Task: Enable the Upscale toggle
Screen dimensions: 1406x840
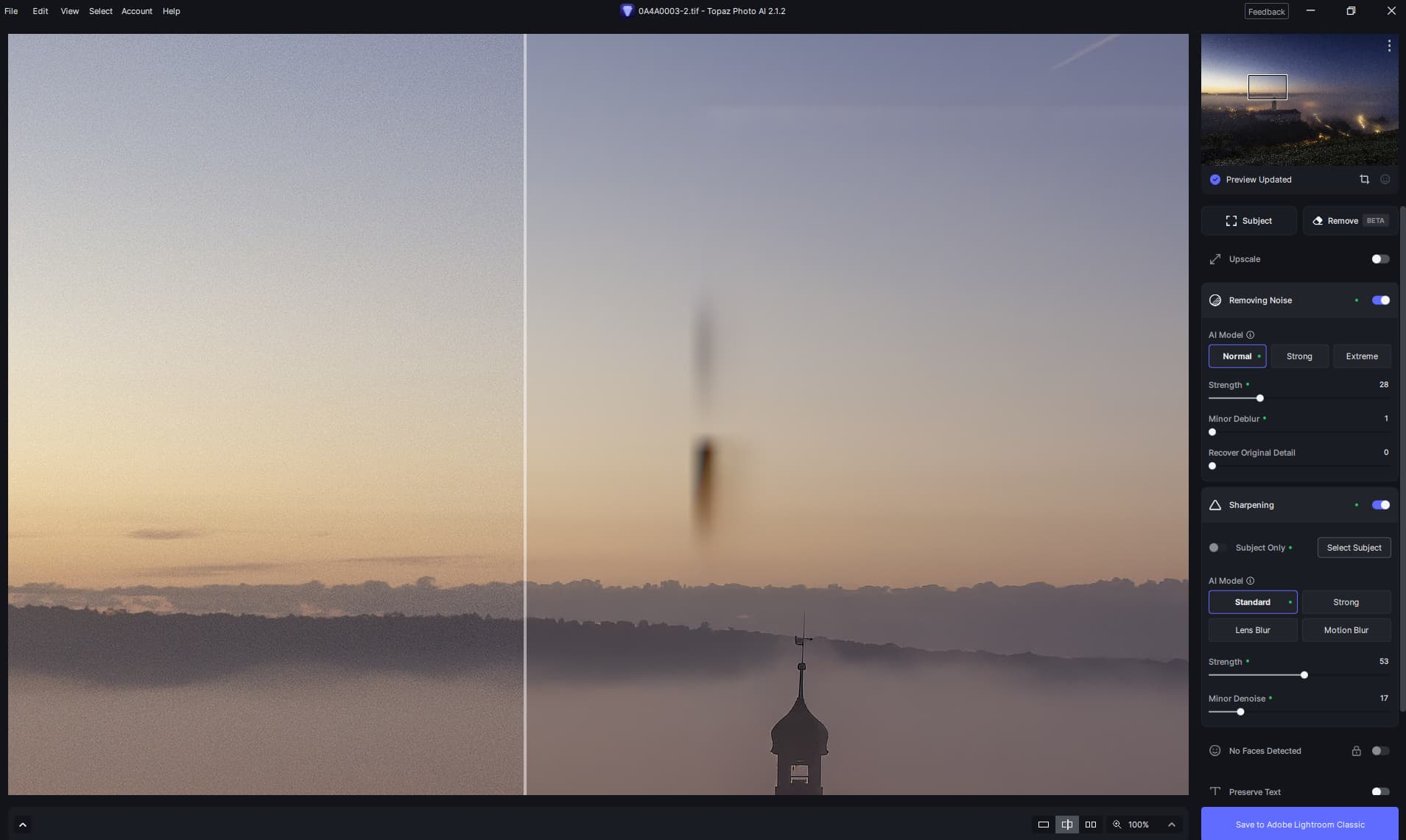Action: [1380, 259]
